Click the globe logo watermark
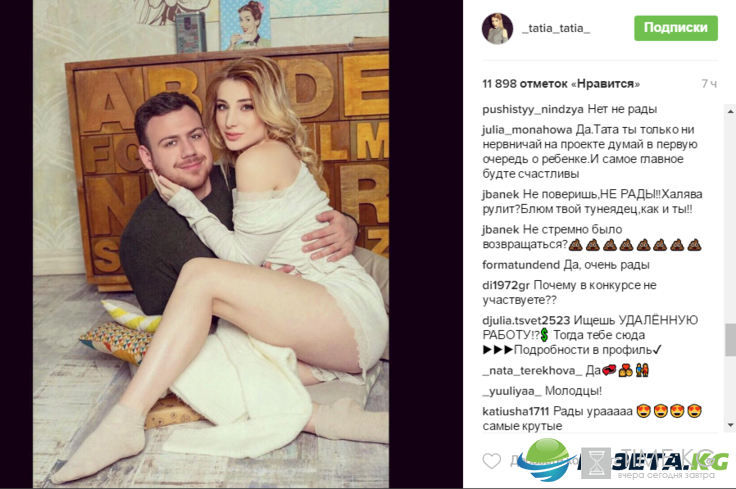 547,460
